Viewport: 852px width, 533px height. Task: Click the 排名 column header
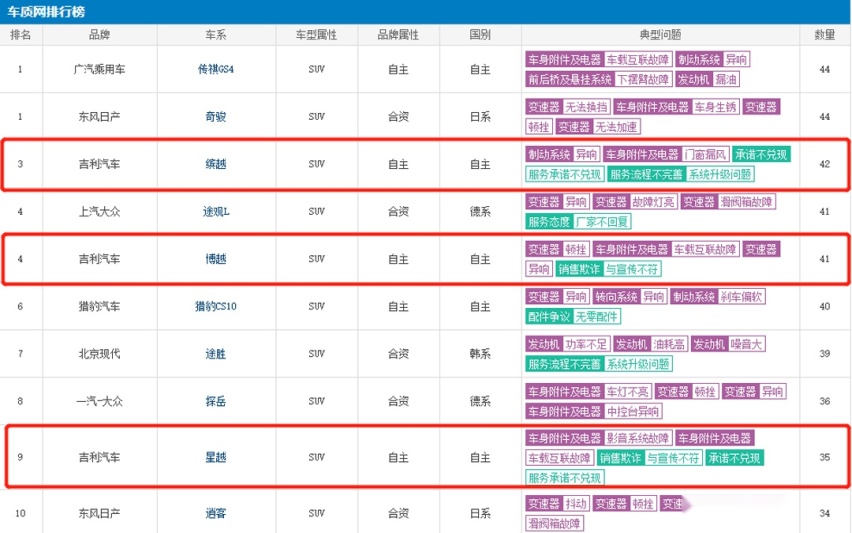pyautogui.click(x=21, y=35)
